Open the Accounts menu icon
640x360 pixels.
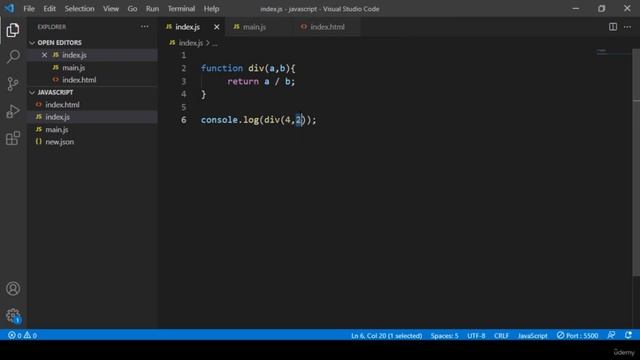point(13,289)
